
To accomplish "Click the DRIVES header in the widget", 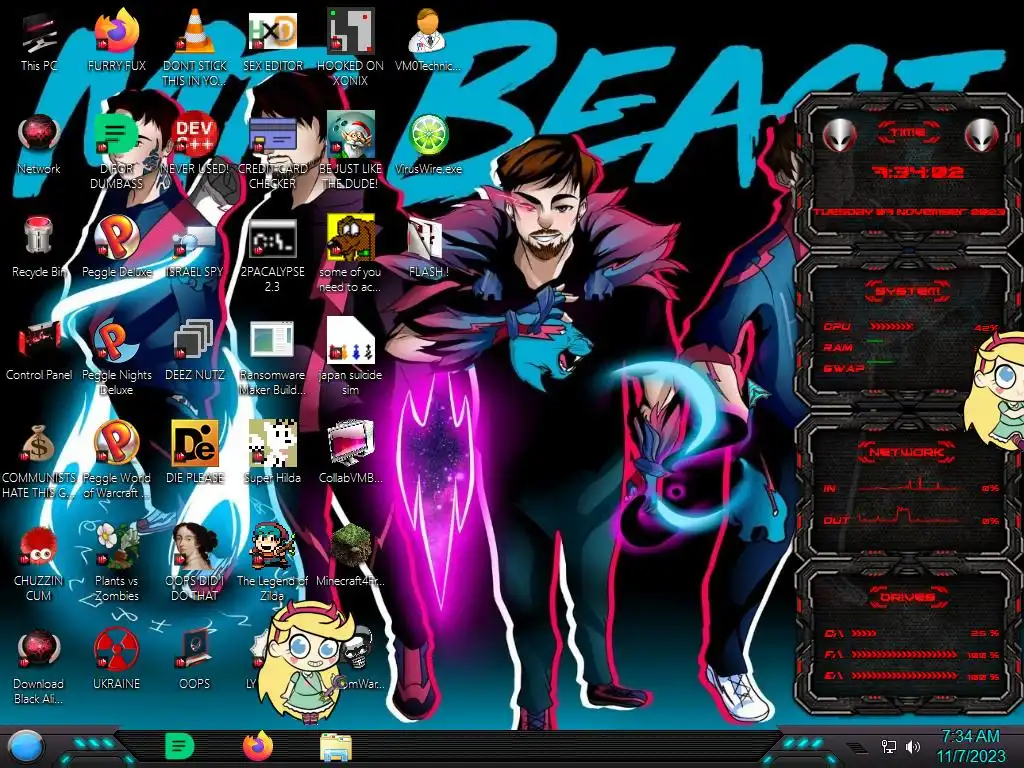I will (907, 597).
